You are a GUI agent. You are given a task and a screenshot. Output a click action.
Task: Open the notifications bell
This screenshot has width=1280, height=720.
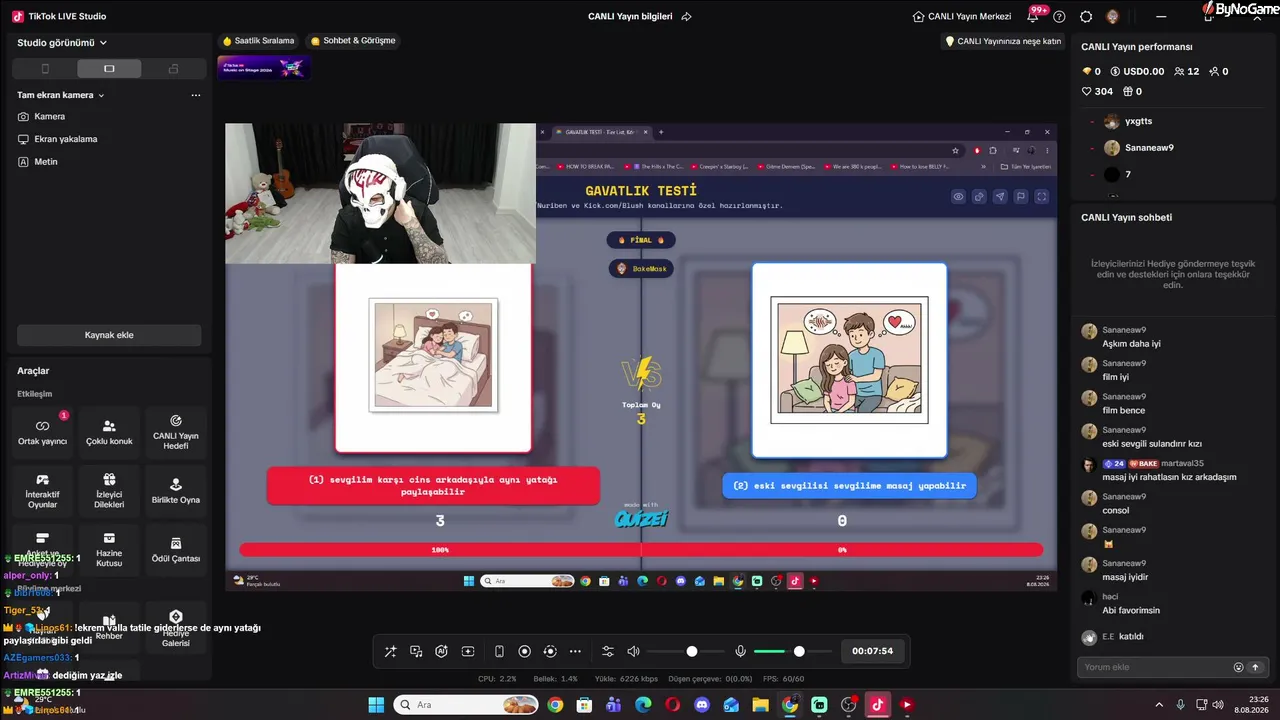tap(1033, 16)
